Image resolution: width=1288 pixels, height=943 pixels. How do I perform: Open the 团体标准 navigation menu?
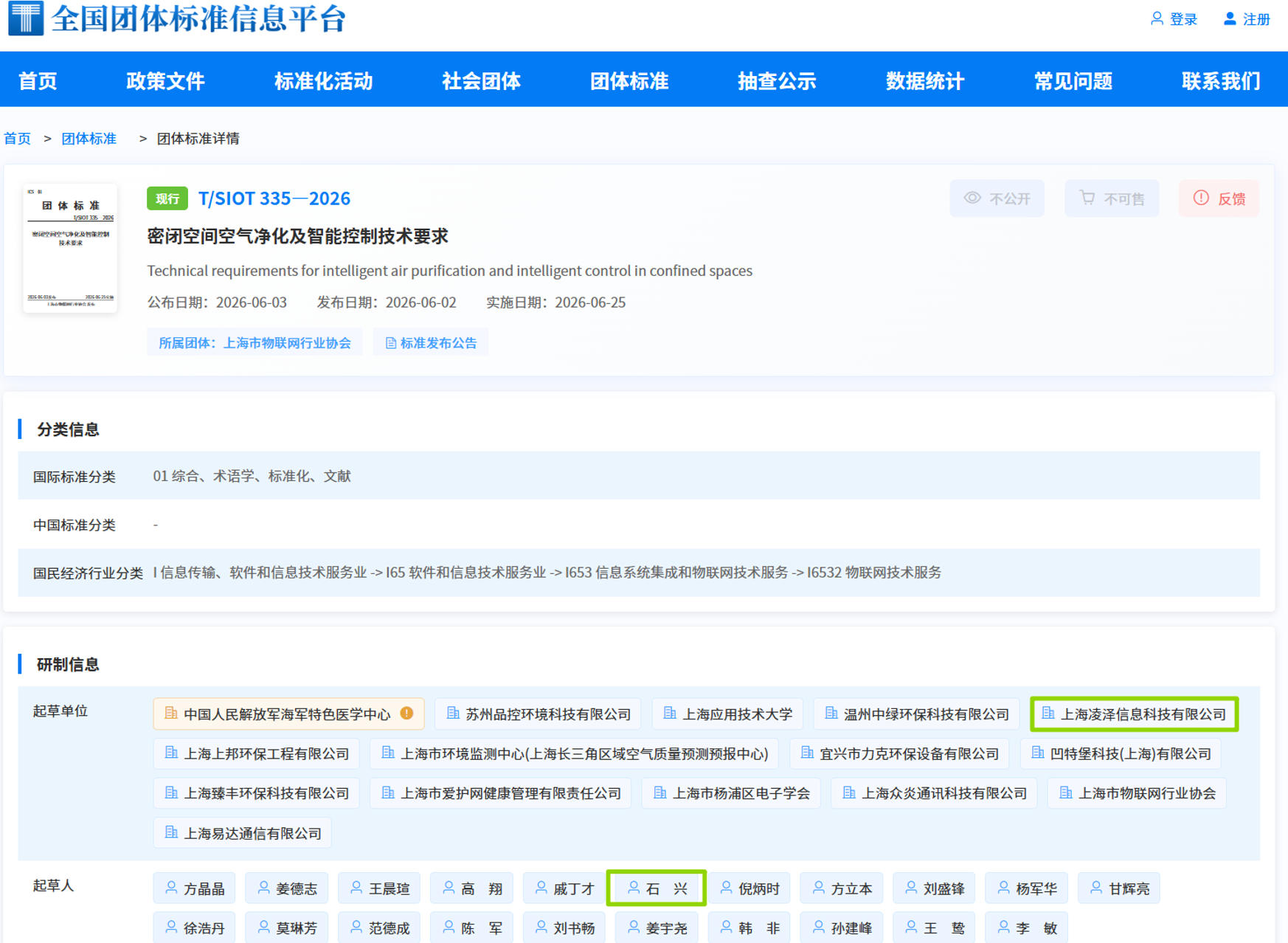coord(629,80)
